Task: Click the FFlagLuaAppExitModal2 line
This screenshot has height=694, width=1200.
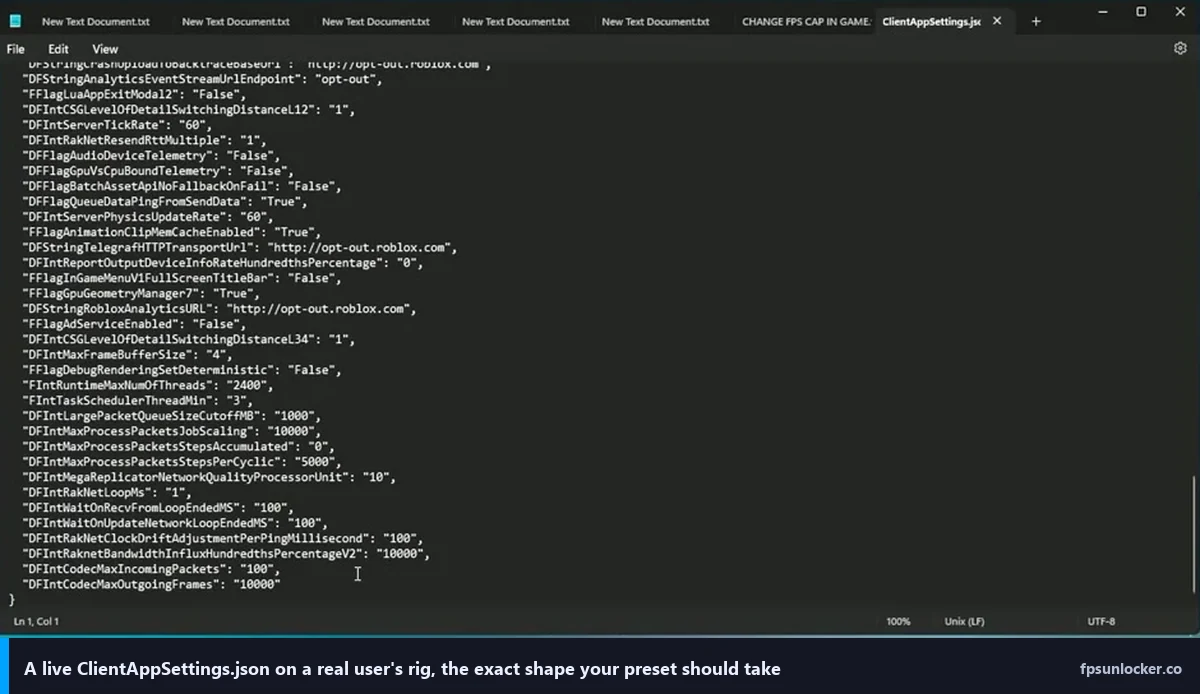Action: pyautogui.click(x=134, y=94)
